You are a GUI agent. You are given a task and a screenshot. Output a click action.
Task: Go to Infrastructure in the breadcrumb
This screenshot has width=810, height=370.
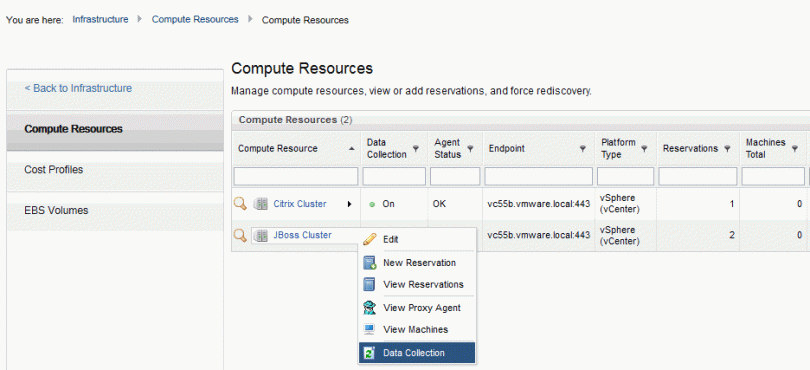tap(100, 20)
